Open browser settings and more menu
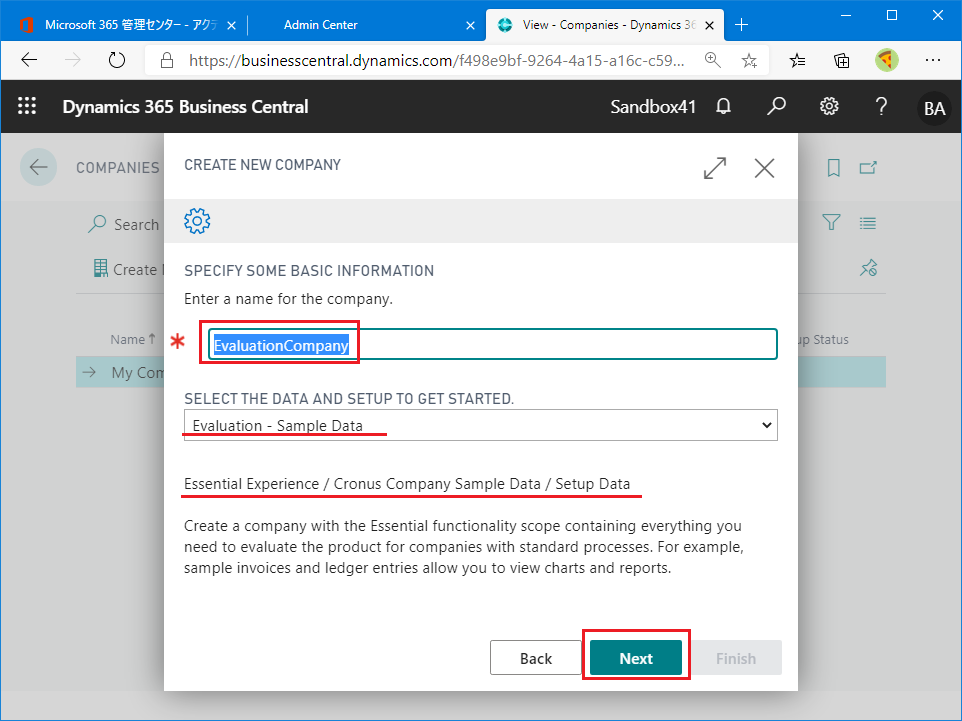 [933, 60]
